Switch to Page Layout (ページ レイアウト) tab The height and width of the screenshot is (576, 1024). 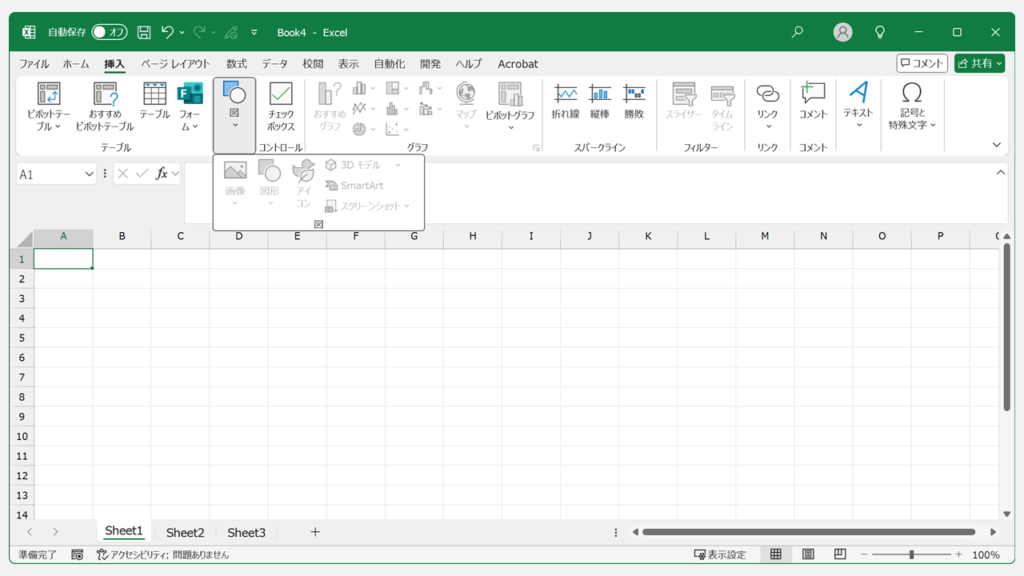tap(176, 64)
